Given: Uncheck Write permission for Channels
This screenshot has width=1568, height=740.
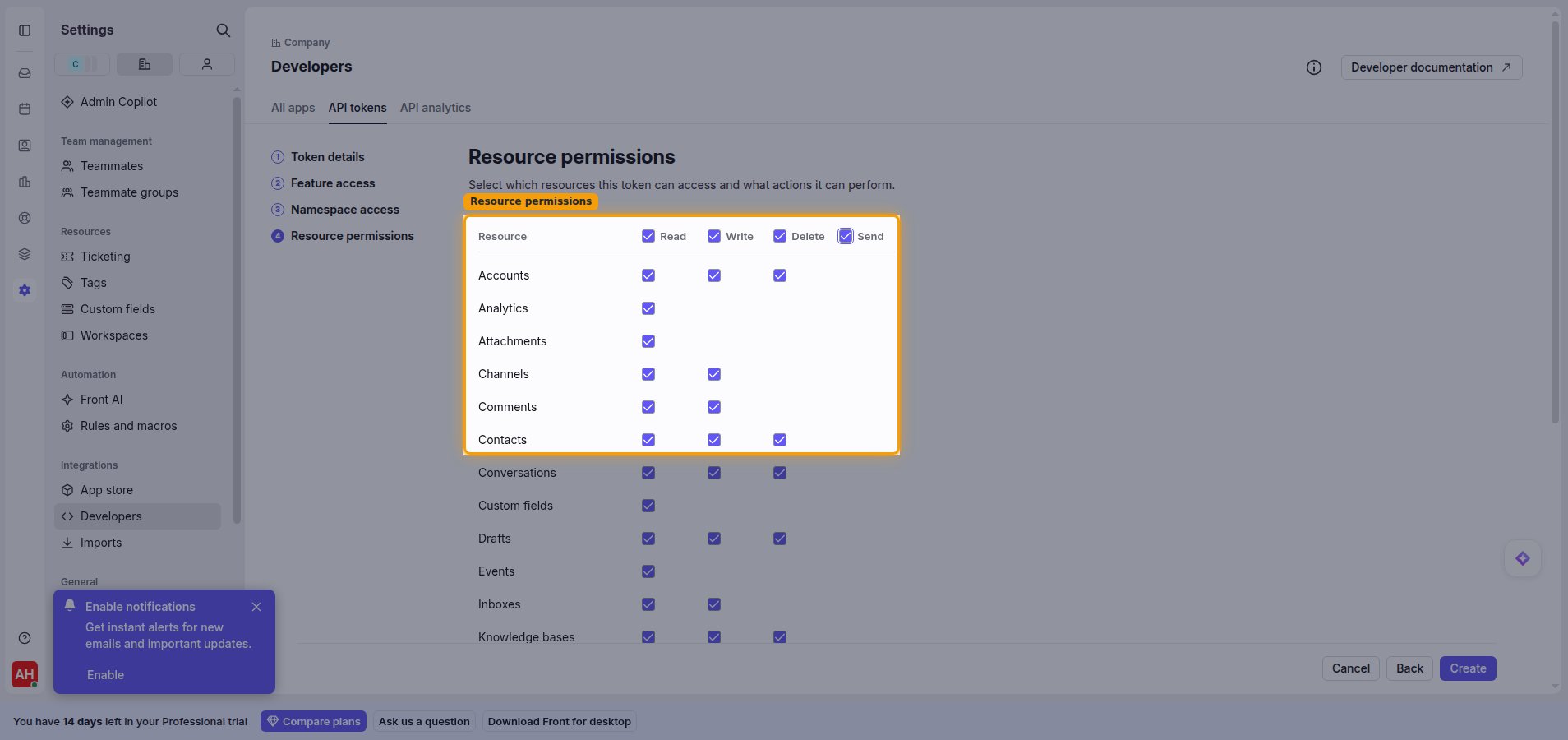Looking at the screenshot, I should click(x=714, y=374).
